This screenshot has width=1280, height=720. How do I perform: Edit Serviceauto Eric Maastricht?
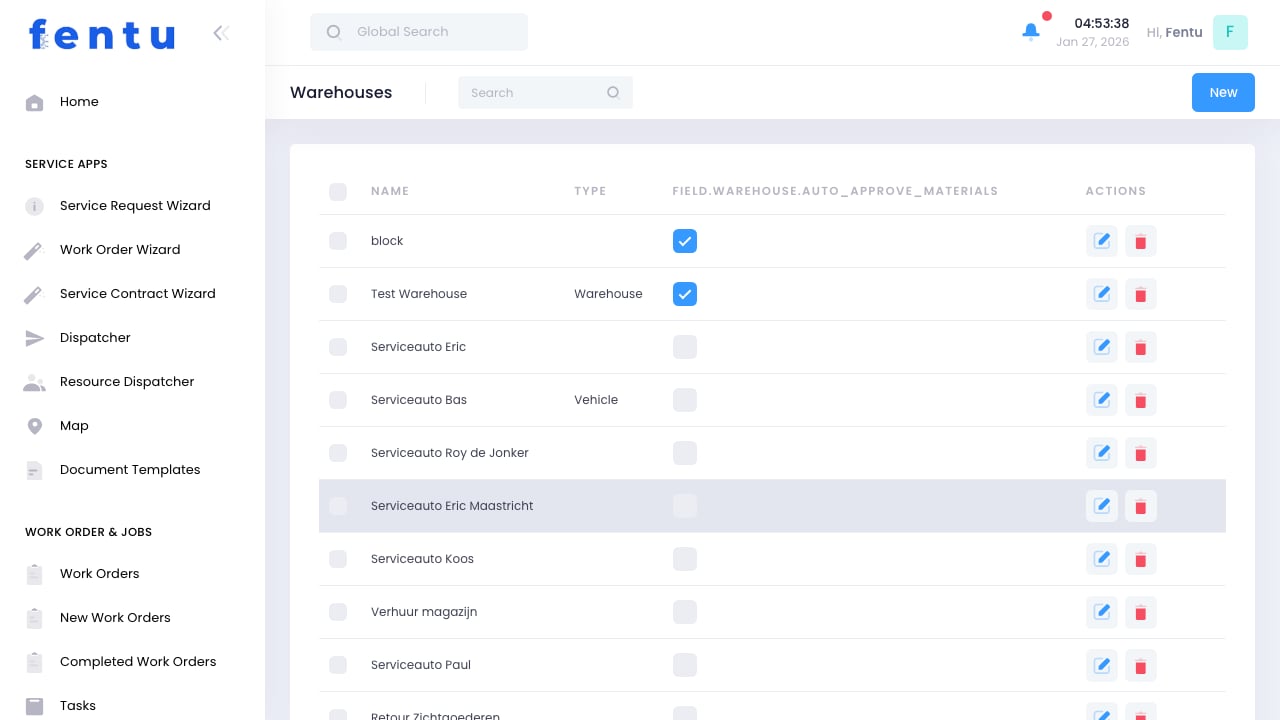click(x=1102, y=506)
